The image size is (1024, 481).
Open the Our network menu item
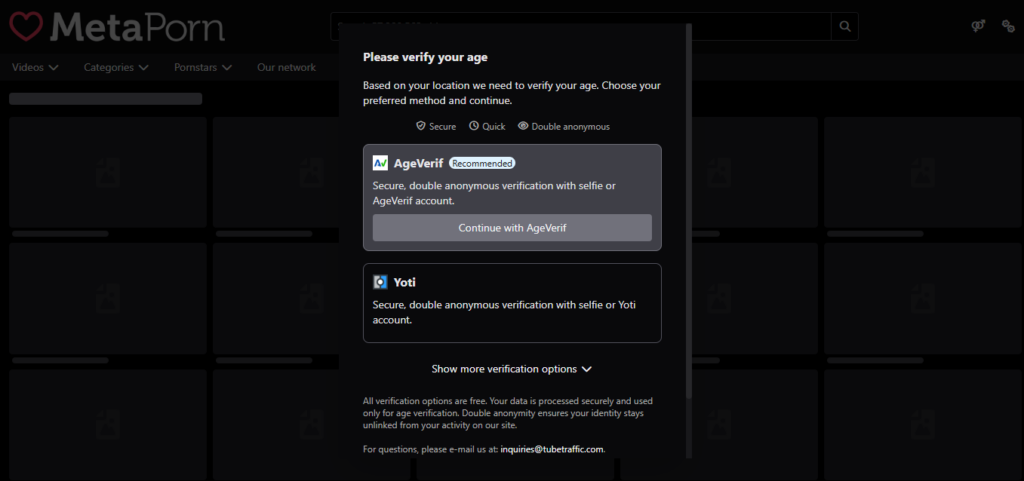(x=286, y=68)
